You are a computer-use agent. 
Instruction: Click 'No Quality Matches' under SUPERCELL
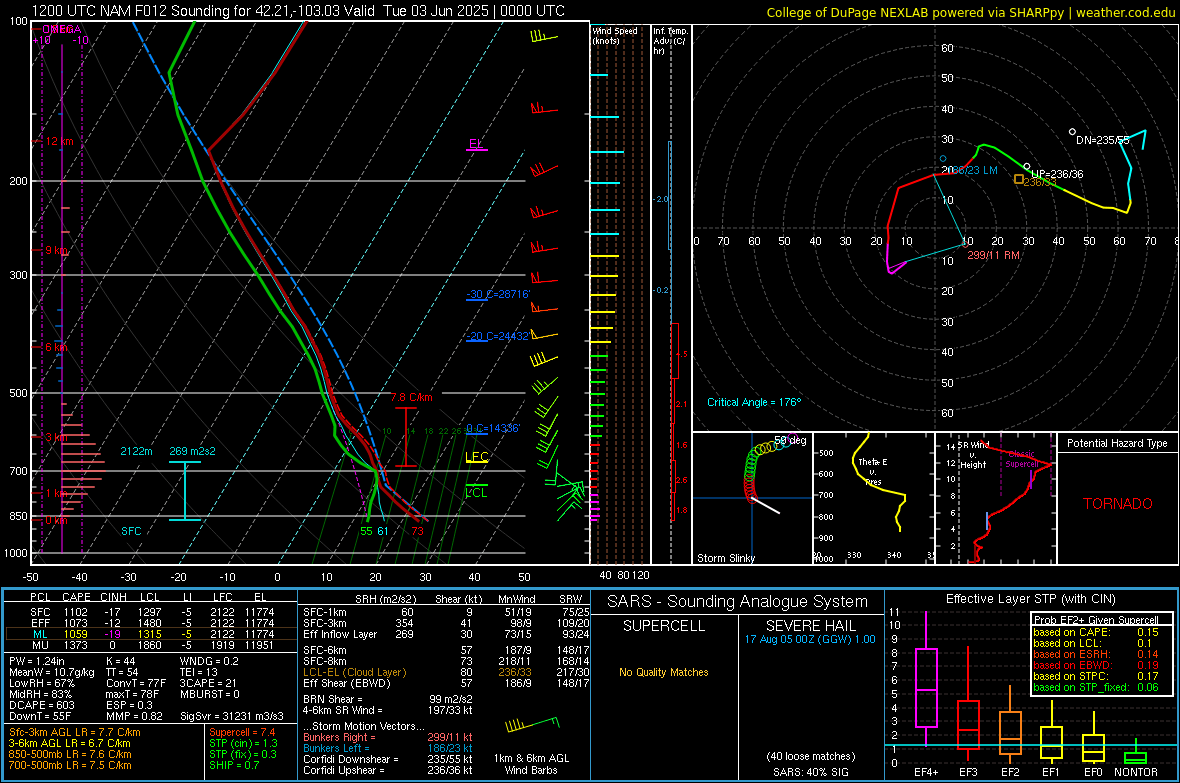[664, 672]
